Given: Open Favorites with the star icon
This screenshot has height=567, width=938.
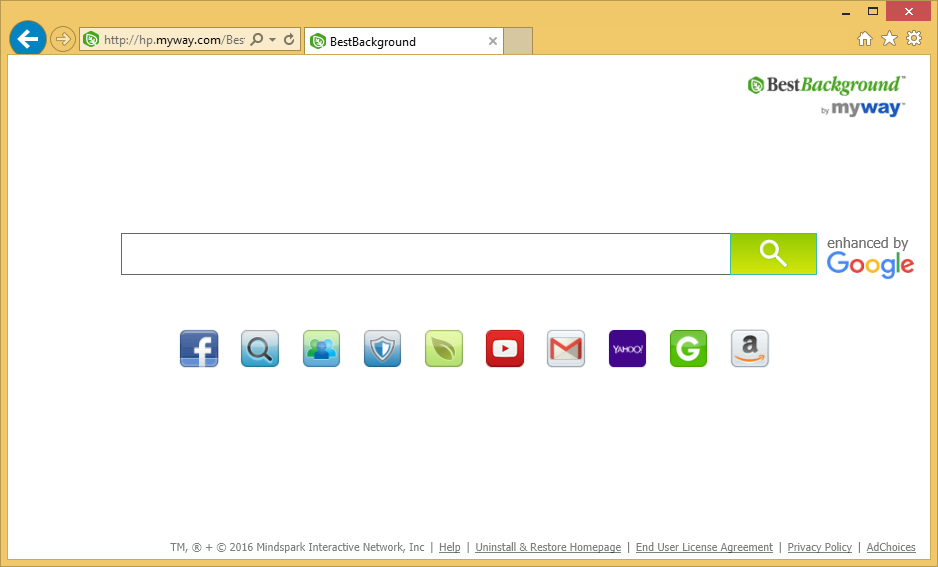Looking at the screenshot, I should click(890, 39).
